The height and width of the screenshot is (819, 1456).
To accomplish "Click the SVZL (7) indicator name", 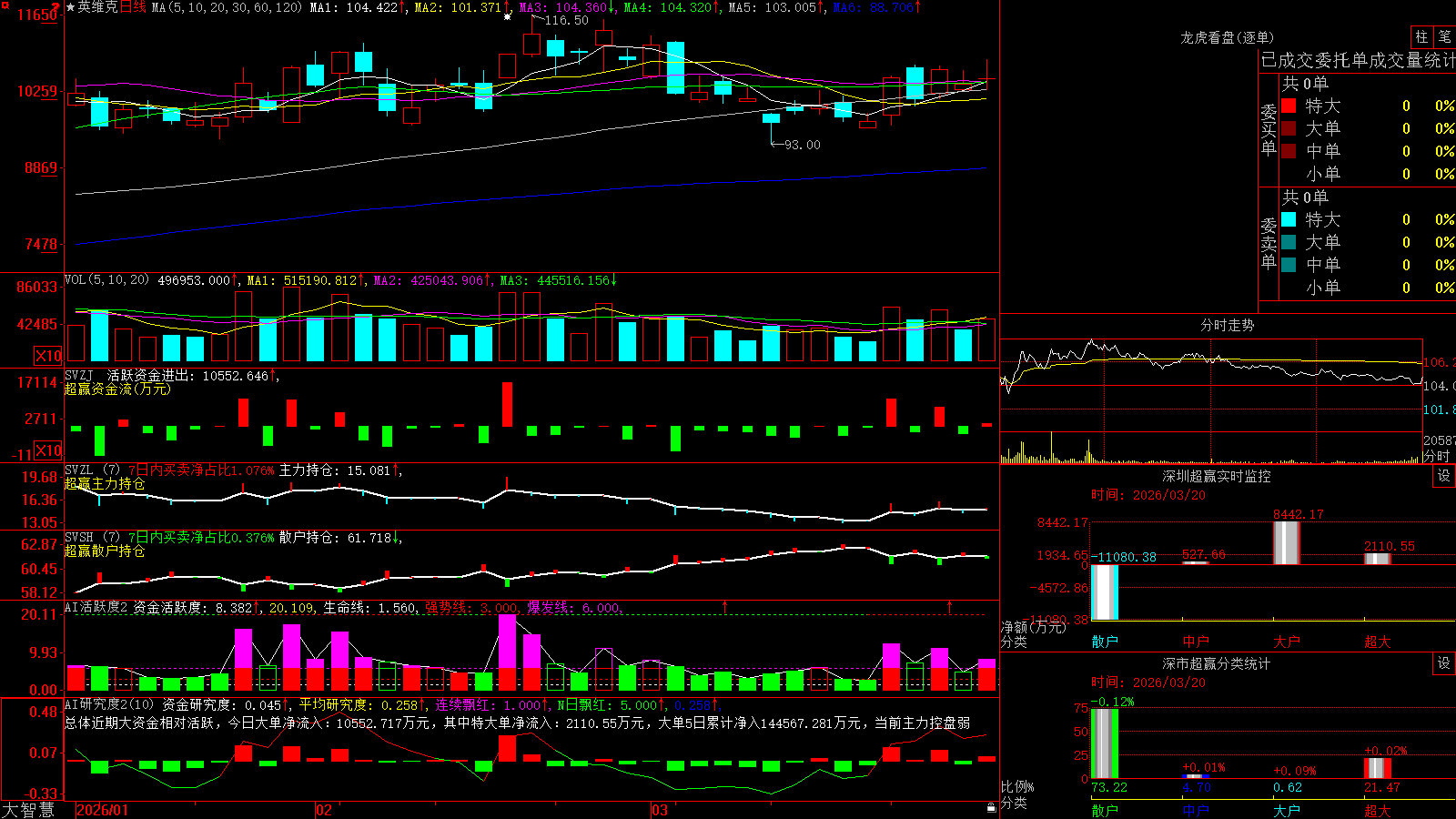I will [x=92, y=470].
